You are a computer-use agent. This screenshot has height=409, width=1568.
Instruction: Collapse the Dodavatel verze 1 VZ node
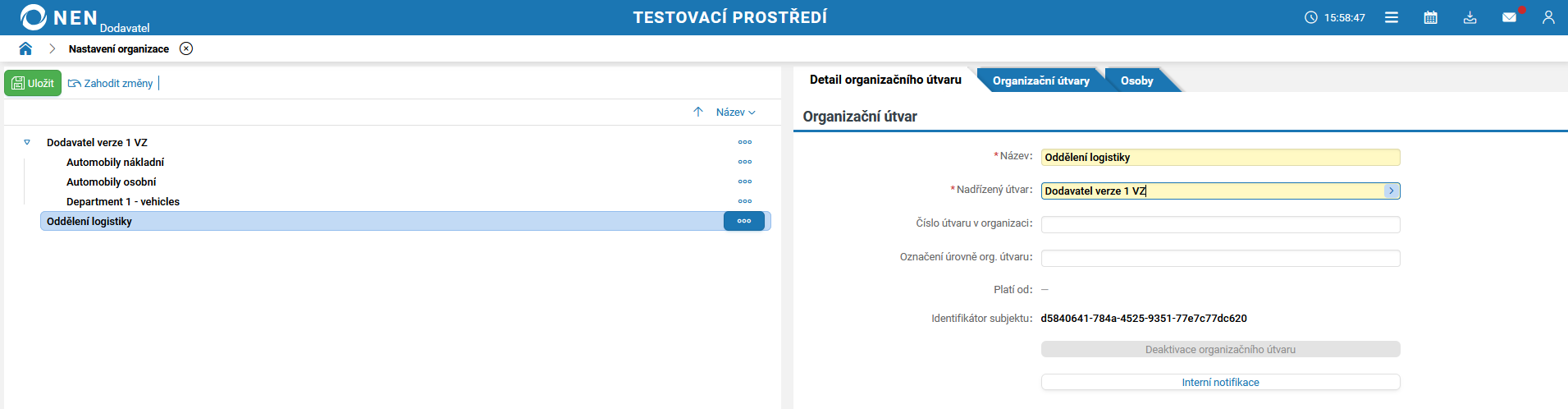[27, 142]
